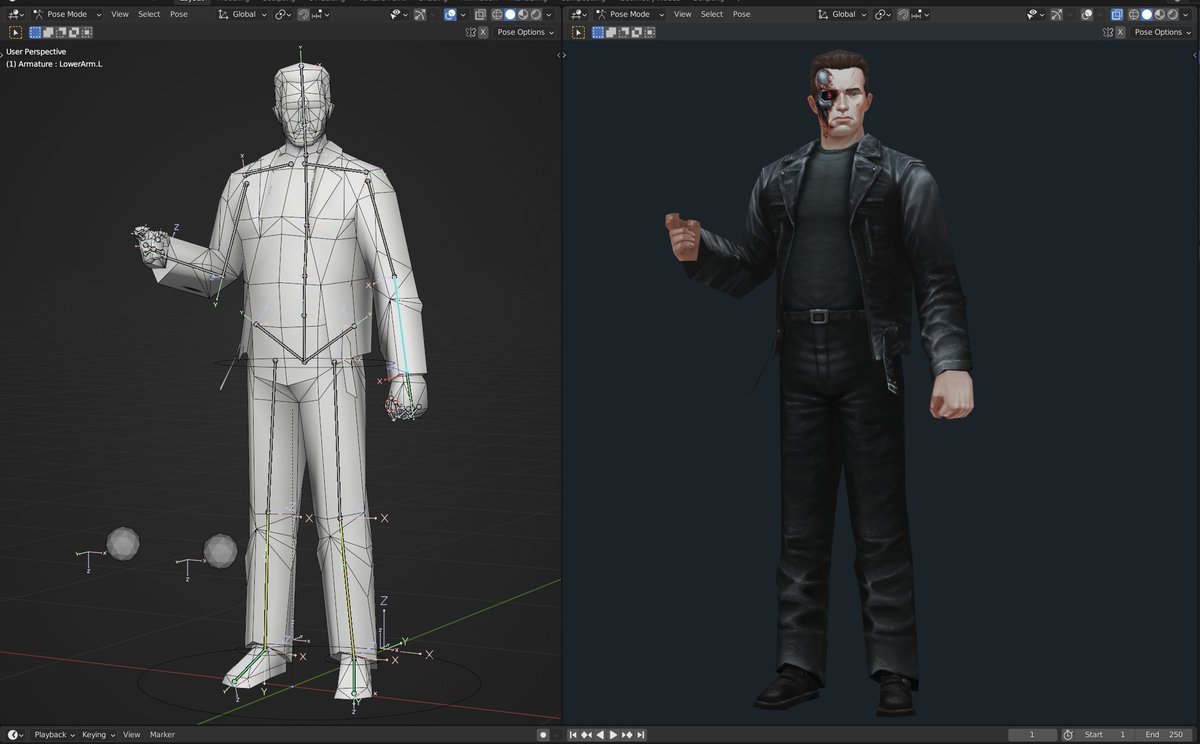
Task: Toggle X-axis mirror in left viewport
Action: (x=483, y=32)
